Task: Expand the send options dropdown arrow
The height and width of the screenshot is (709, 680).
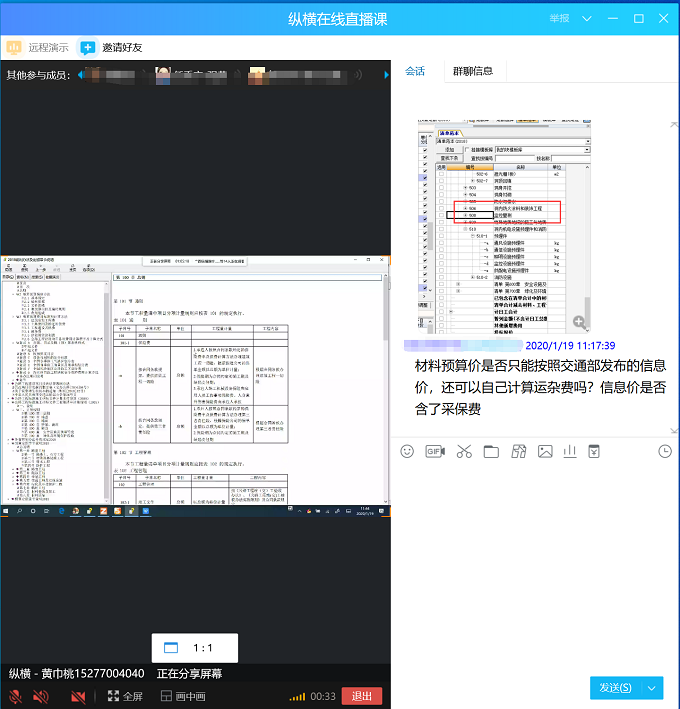Action: click(x=653, y=687)
